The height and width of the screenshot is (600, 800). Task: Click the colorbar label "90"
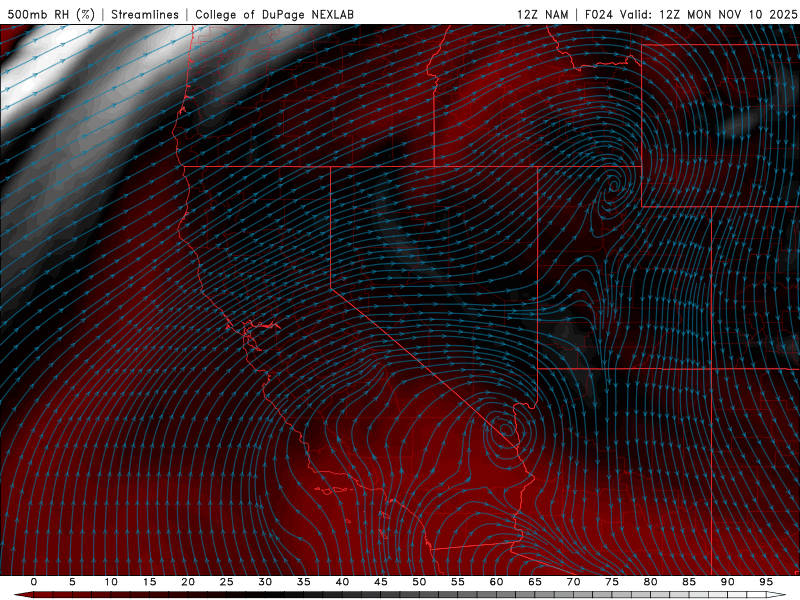click(727, 582)
